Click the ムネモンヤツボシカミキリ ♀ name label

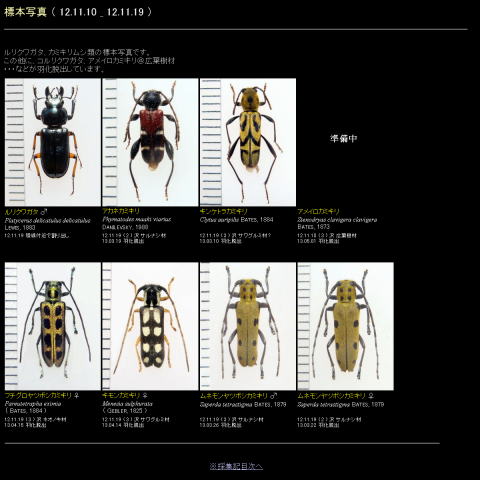pyautogui.click(x=336, y=396)
